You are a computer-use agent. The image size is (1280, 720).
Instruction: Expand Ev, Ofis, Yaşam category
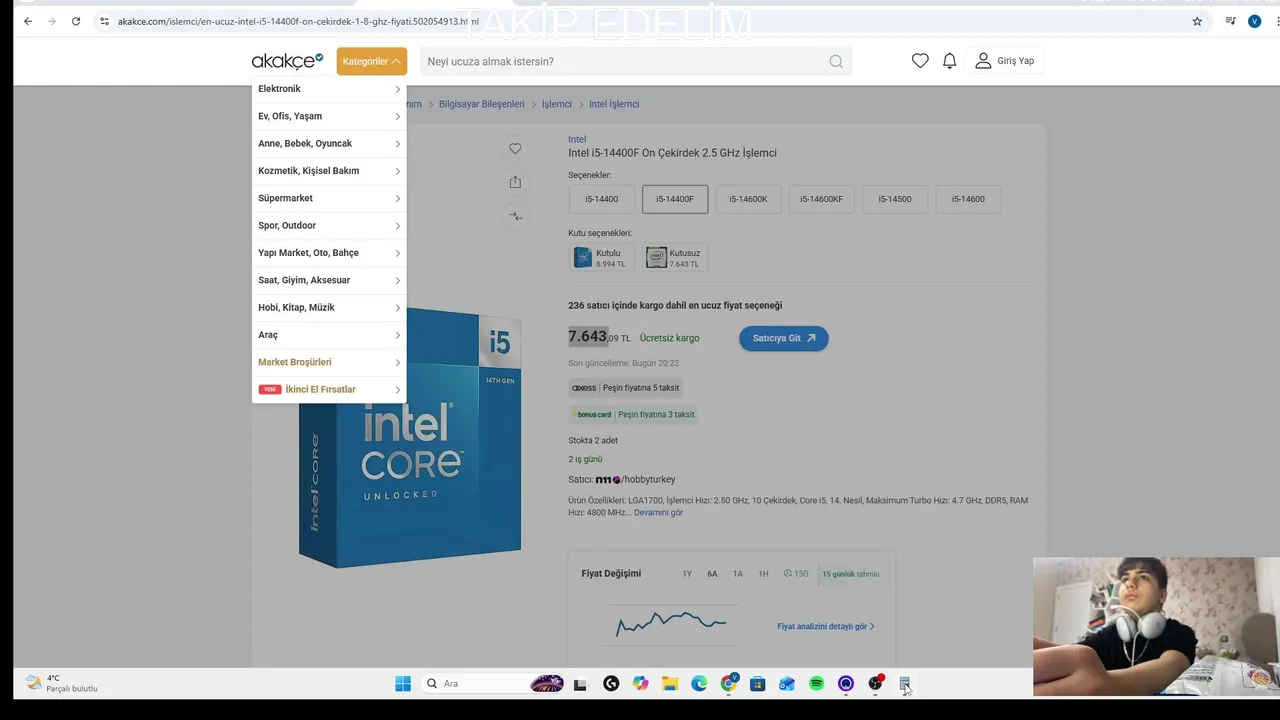[x=329, y=116]
